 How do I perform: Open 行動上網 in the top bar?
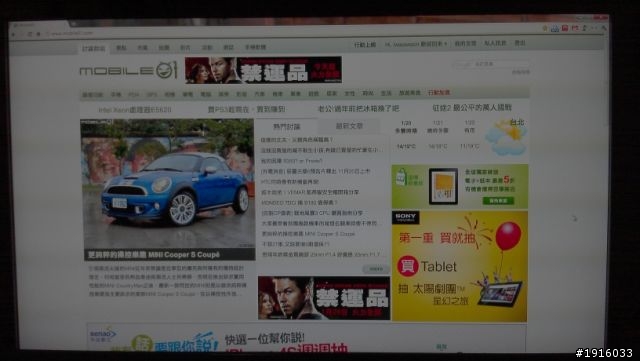point(365,45)
